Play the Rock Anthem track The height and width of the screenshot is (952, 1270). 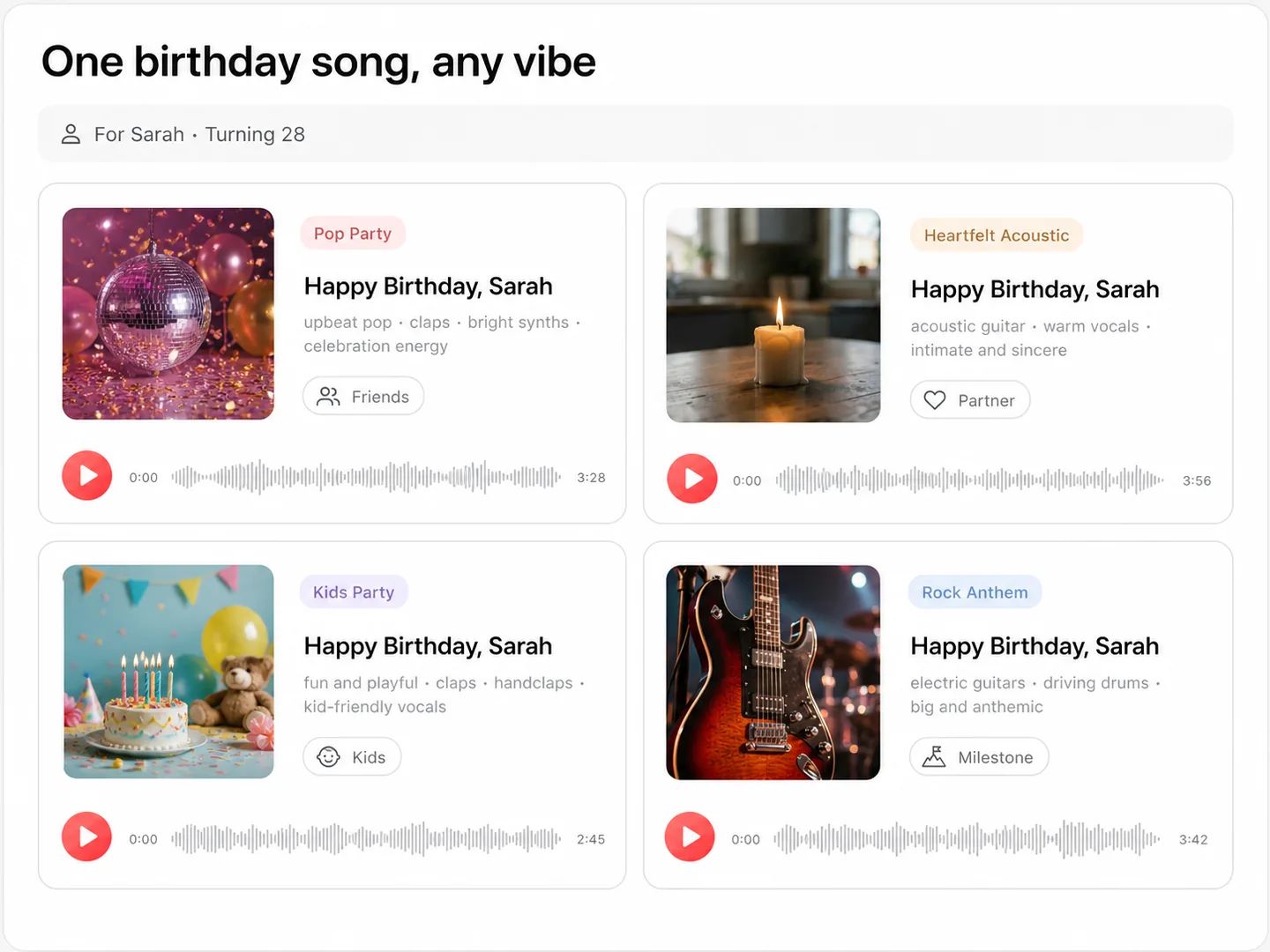coord(690,837)
